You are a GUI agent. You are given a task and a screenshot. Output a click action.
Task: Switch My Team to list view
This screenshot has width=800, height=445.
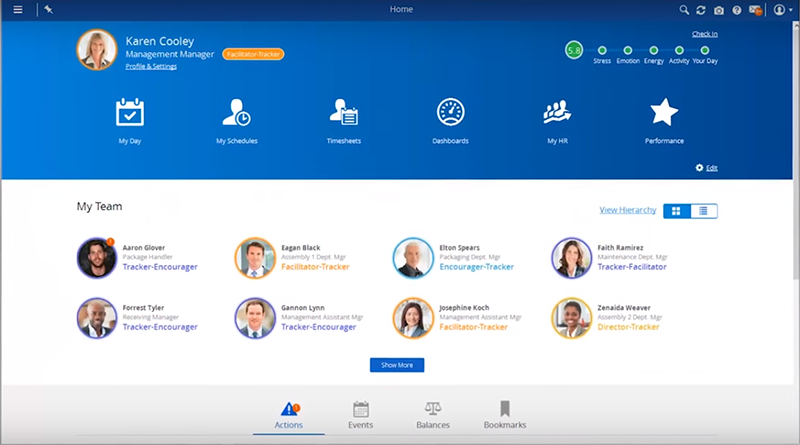pyautogui.click(x=704, y=211)
